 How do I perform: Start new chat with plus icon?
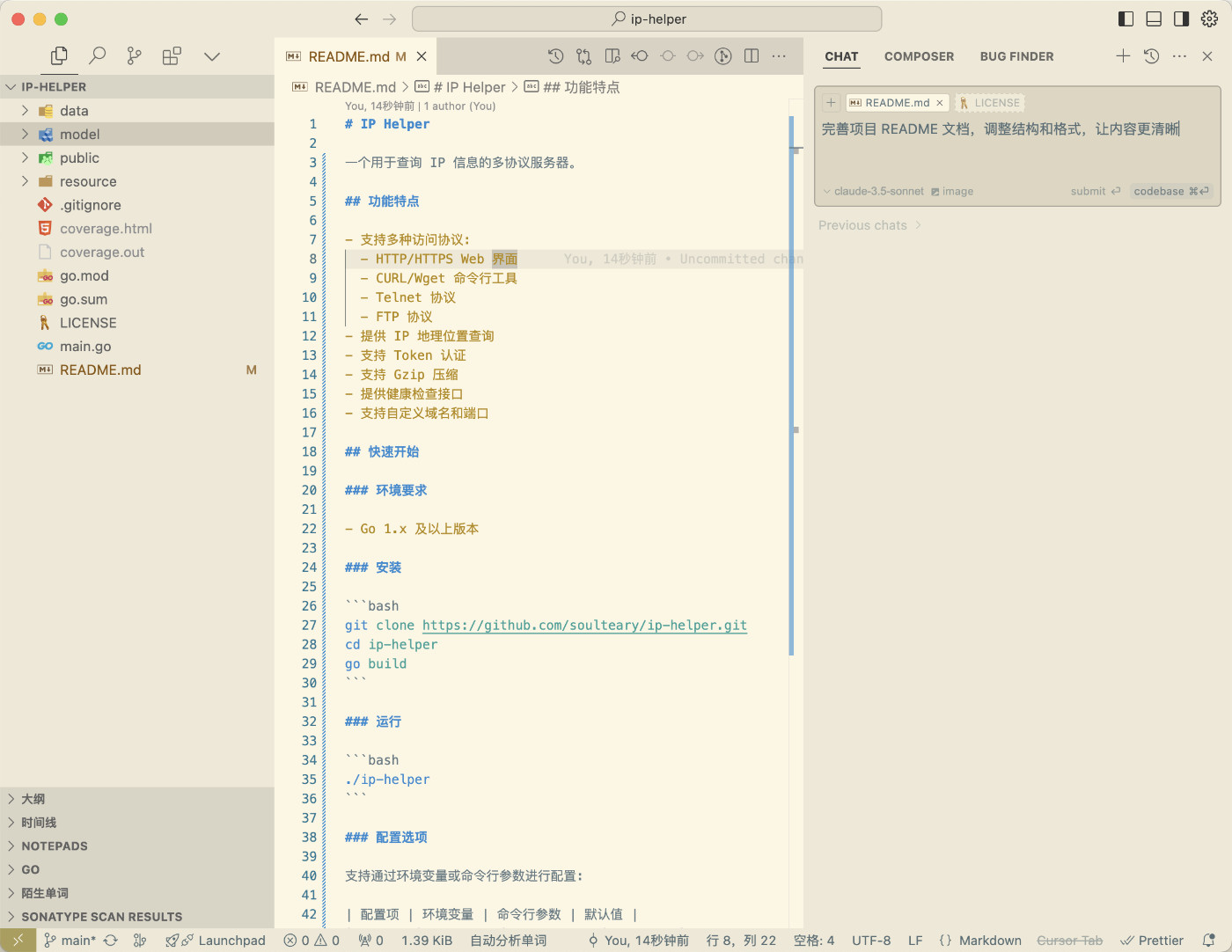(x=1123, y=56)
